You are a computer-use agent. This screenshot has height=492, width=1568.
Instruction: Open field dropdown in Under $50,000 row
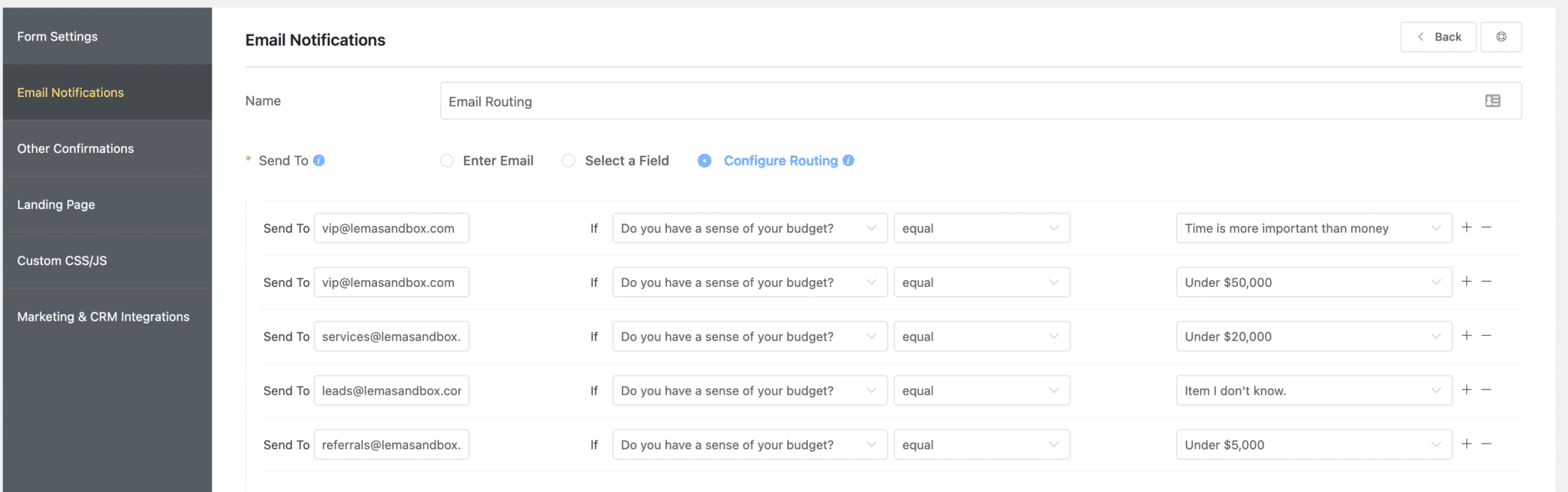pyautogui.click(x=750, y=282)
